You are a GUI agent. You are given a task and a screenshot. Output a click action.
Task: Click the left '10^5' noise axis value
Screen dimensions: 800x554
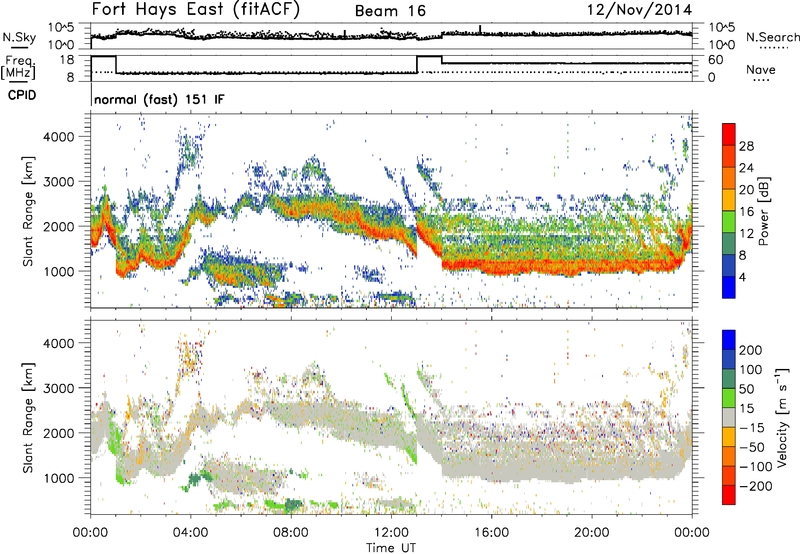point(61,28)
